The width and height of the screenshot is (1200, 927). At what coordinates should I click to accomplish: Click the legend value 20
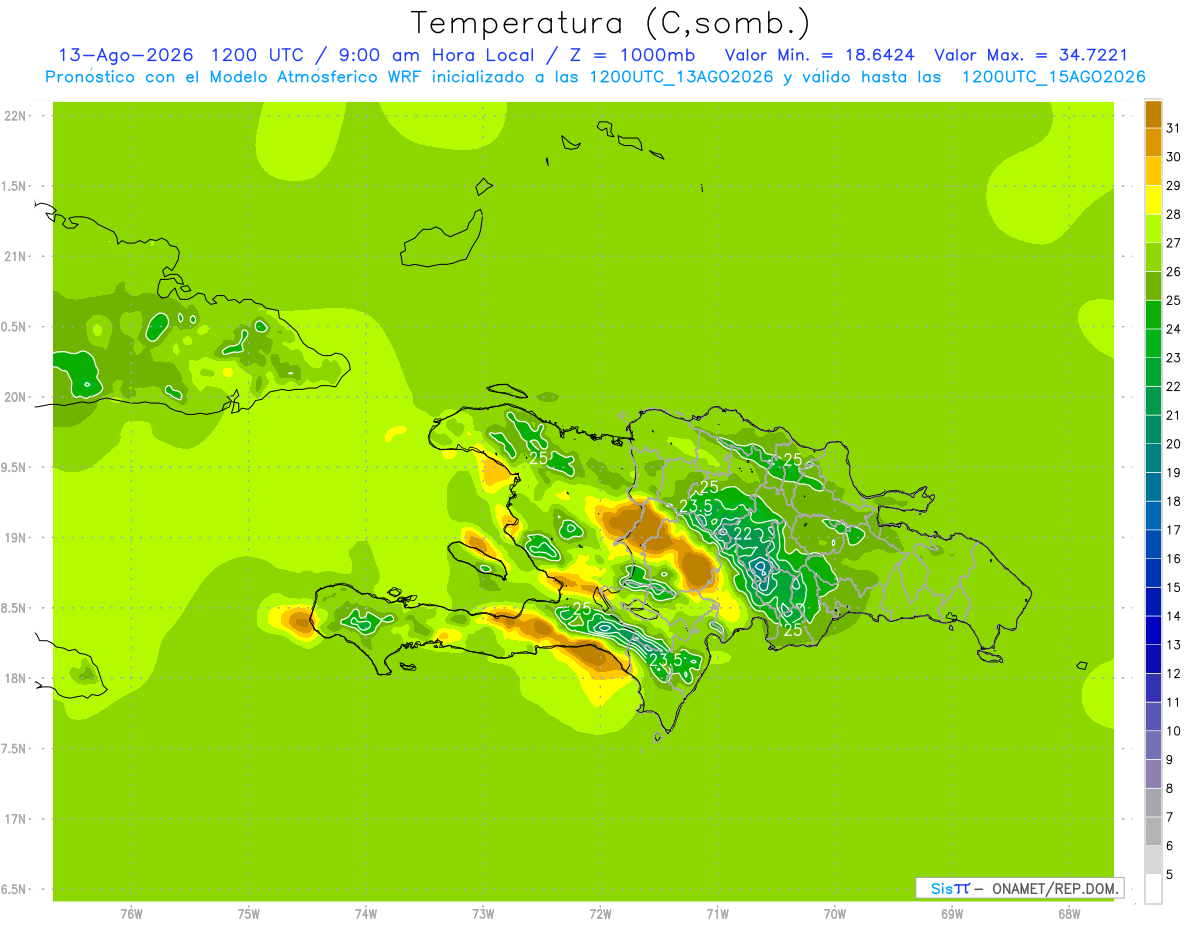point(1173,443)
